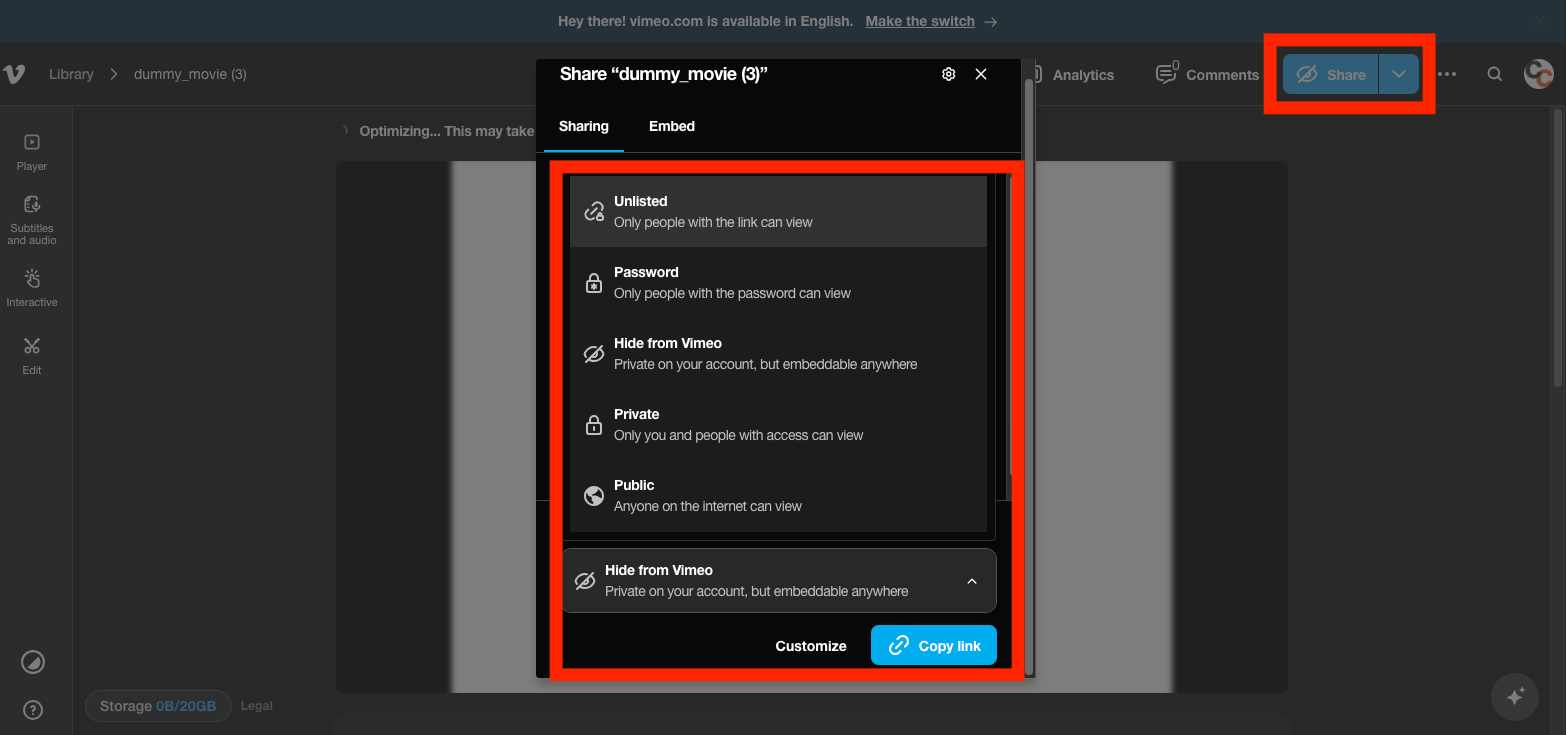Open the search magnifier icon
The height and width of the screenshot is (735, 1566).
[1494, 74]
